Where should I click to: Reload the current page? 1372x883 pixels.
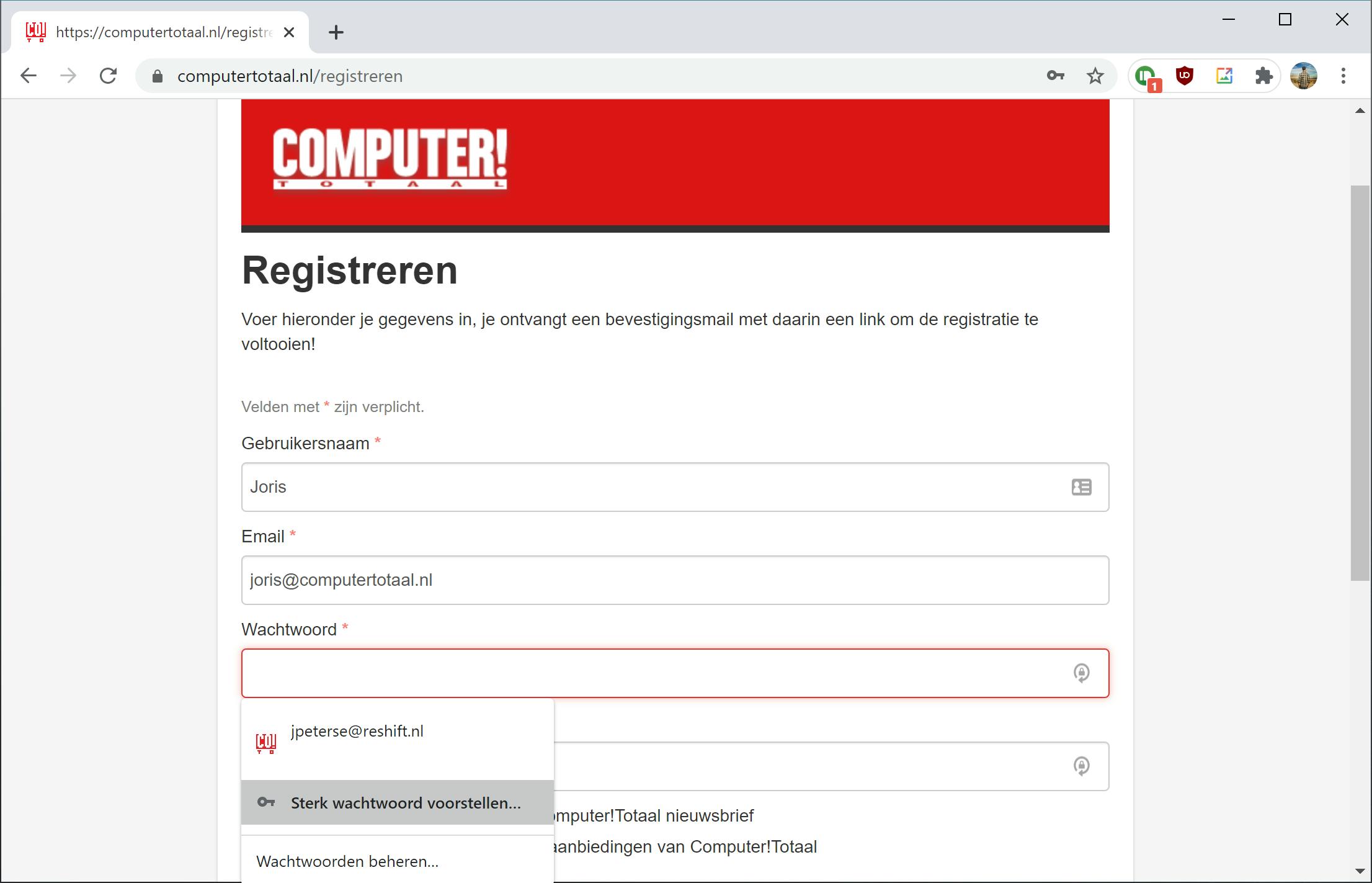tap(109, 76)
